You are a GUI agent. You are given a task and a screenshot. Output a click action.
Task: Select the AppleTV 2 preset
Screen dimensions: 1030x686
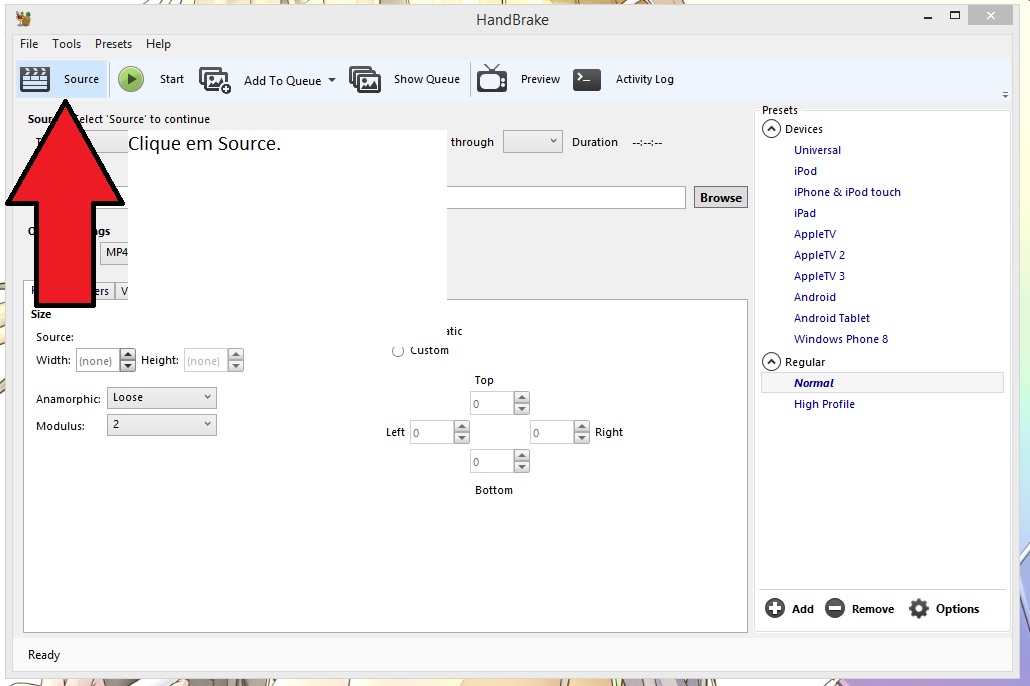tap(819, 255)
